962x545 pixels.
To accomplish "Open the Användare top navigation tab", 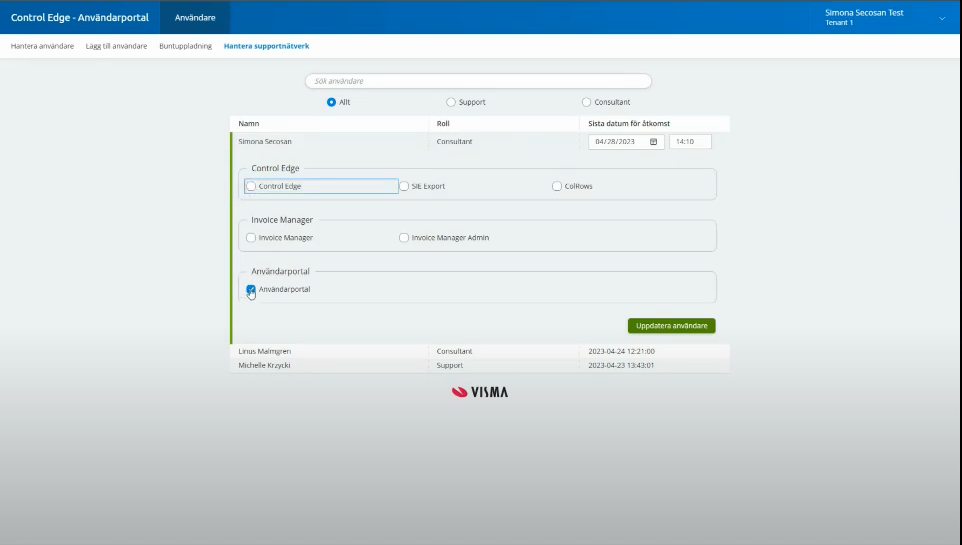I will [195, 17].
